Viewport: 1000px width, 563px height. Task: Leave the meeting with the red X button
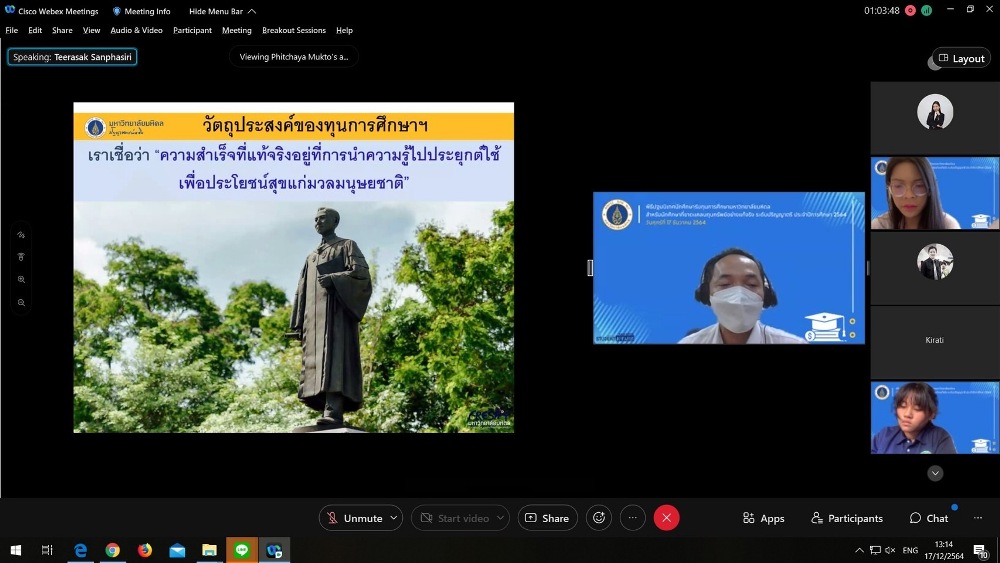pyautogui.click(x=666, y=518)
